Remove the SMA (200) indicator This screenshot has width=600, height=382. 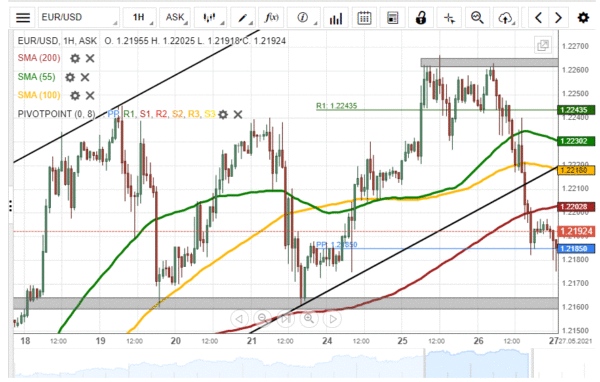pos(90,58)
